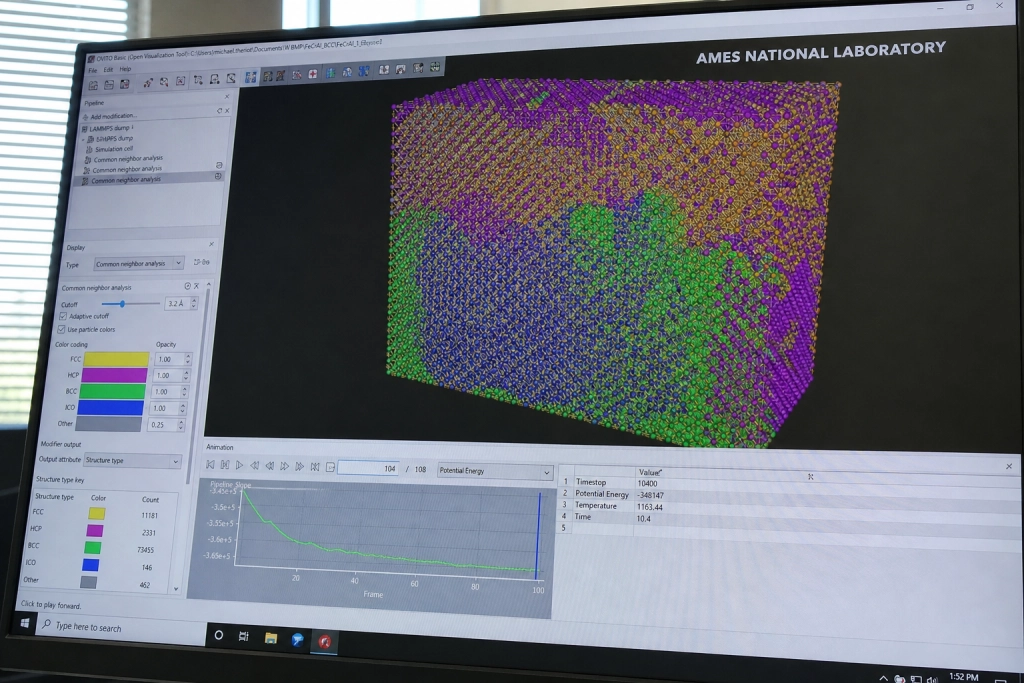Select the Simulation cell pipeline entry
Image resolution: width=1024 pixels, height=683 pixels.
point(114,149)
